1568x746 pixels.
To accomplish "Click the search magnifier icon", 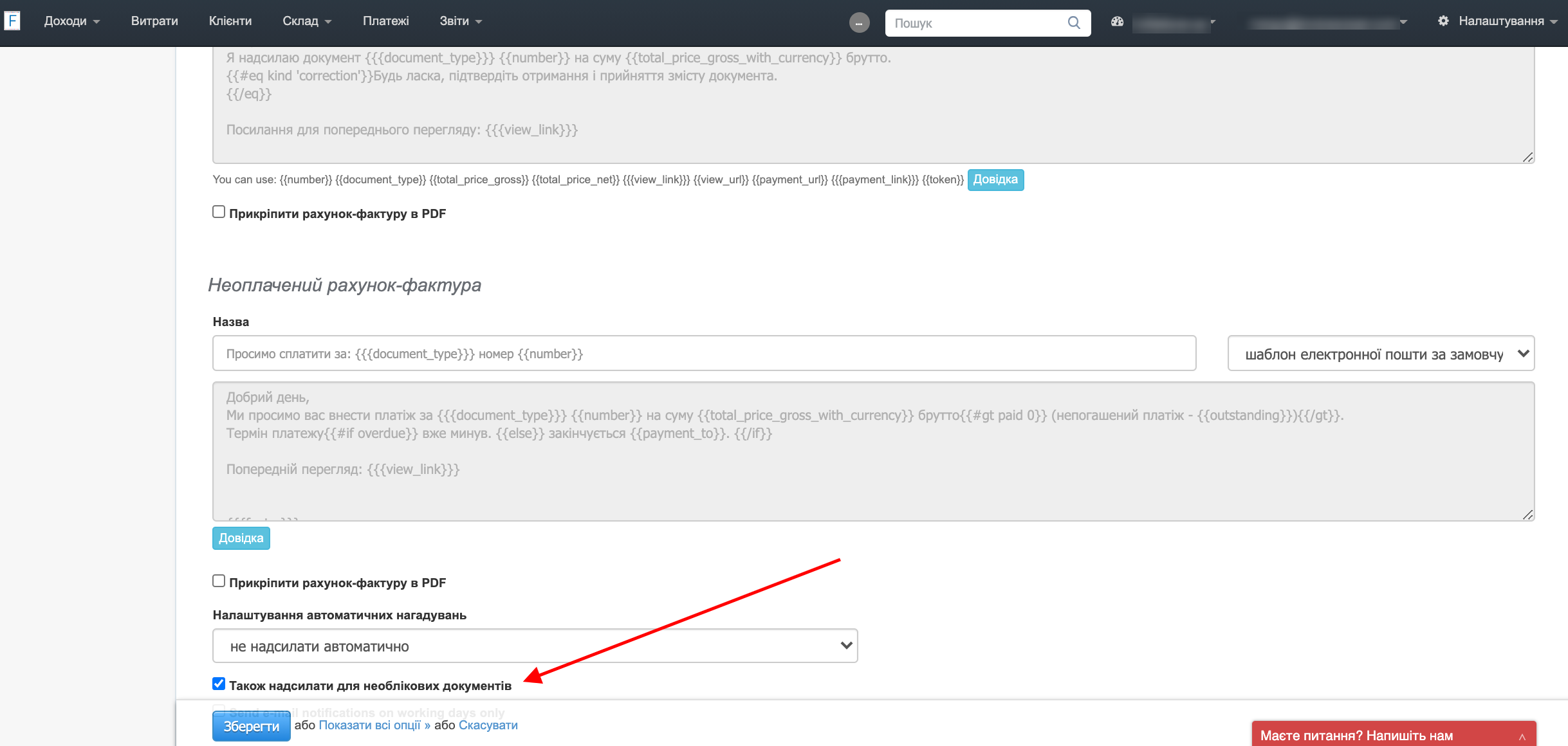I will pyautogui.click(x=1073, y=23).
